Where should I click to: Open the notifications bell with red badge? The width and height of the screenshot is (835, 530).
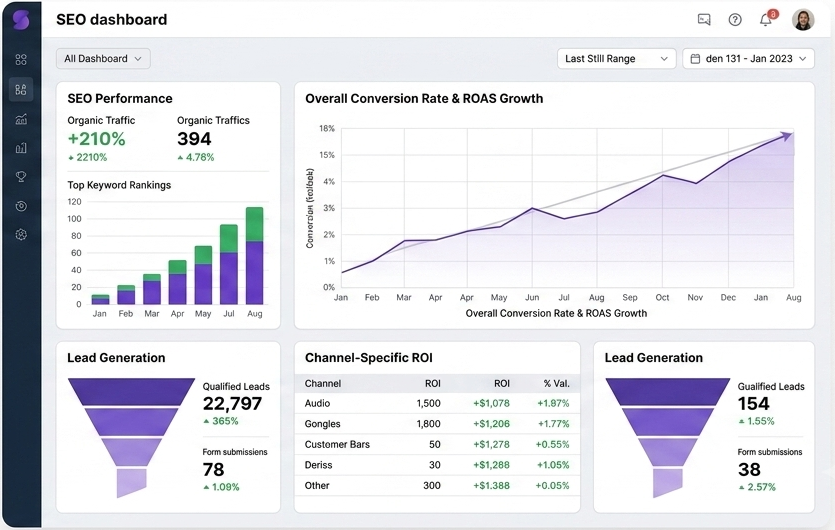tap(766, 19)
